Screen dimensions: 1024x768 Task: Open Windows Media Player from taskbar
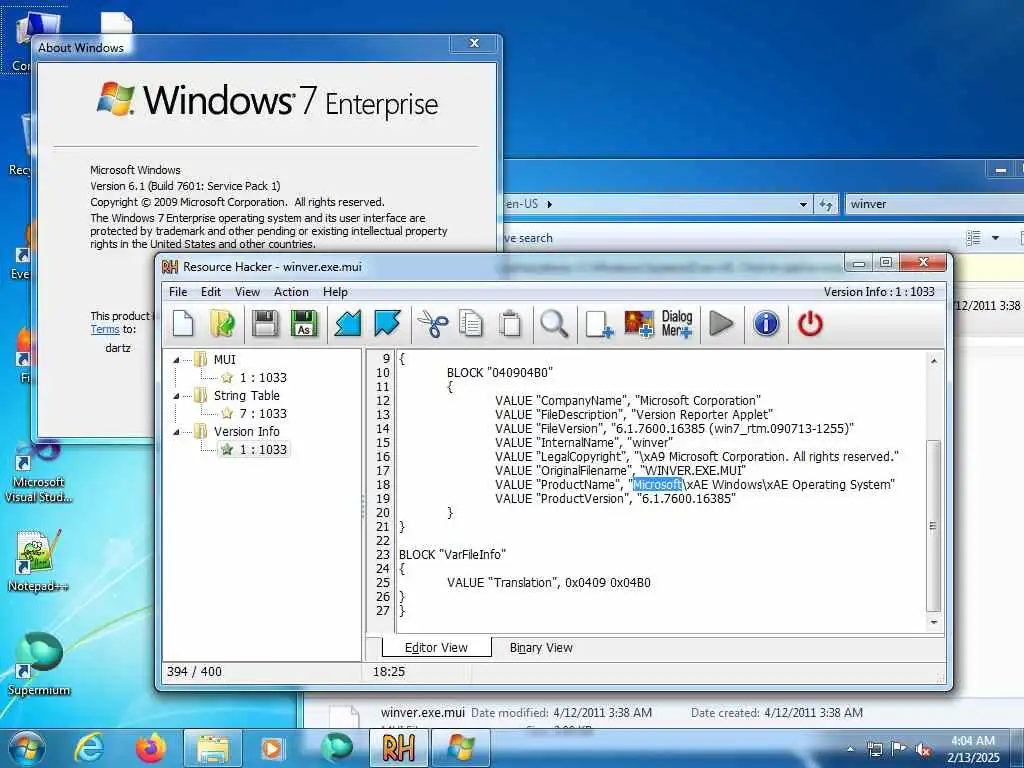click(x=272, y=748)
